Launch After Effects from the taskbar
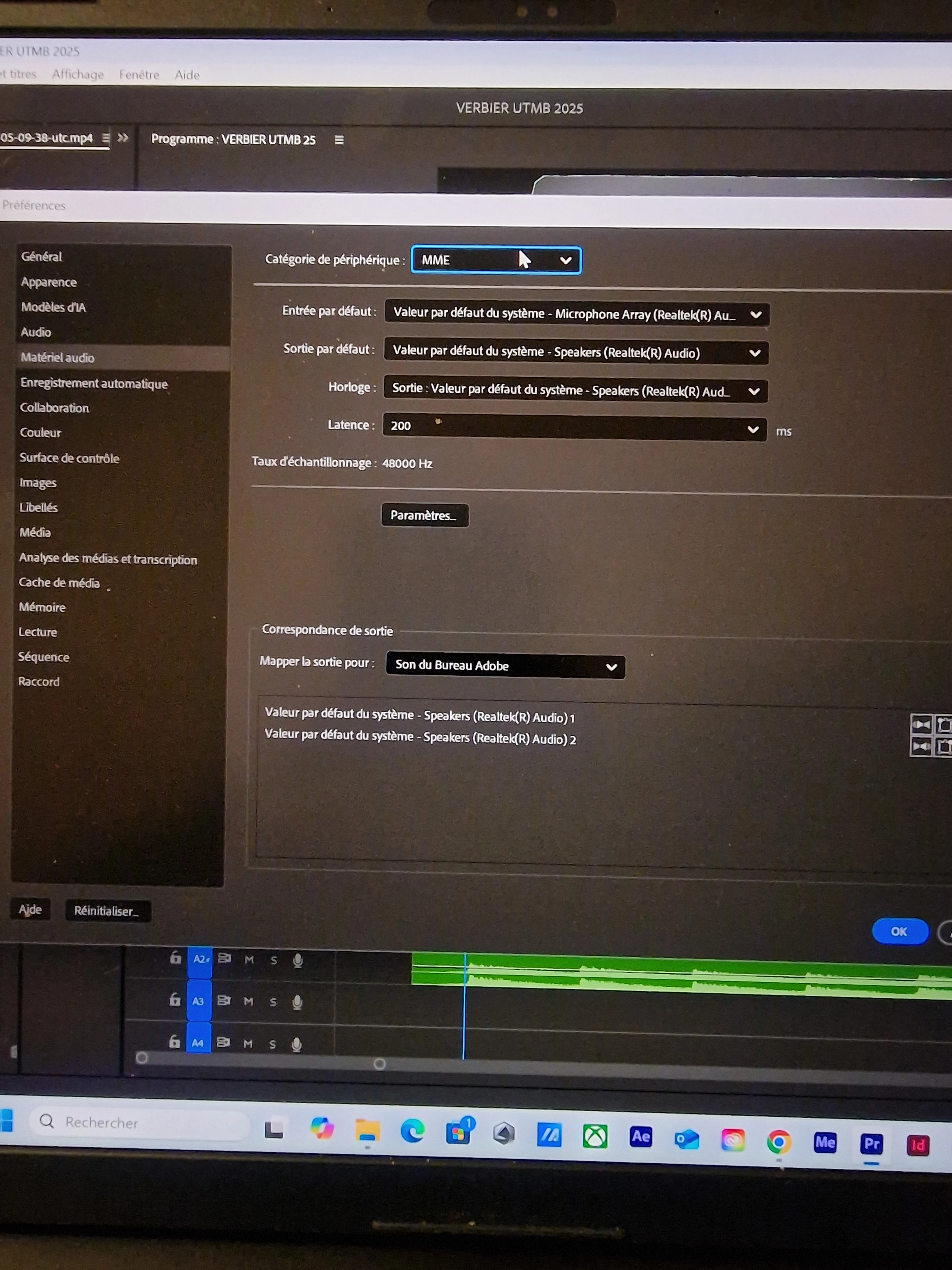 click(640, 1136)
